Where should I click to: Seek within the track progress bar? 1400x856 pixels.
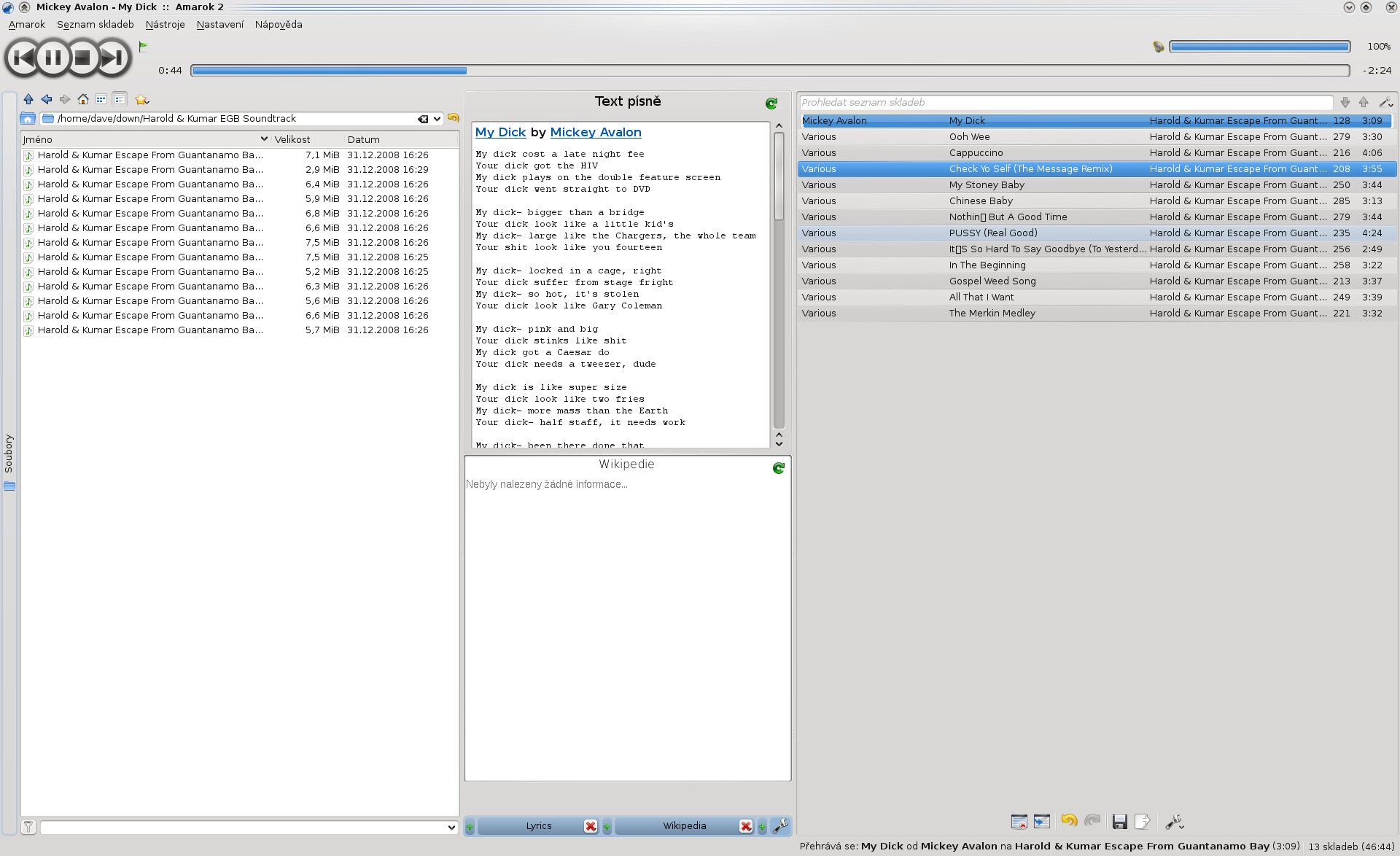pos(770,71)
